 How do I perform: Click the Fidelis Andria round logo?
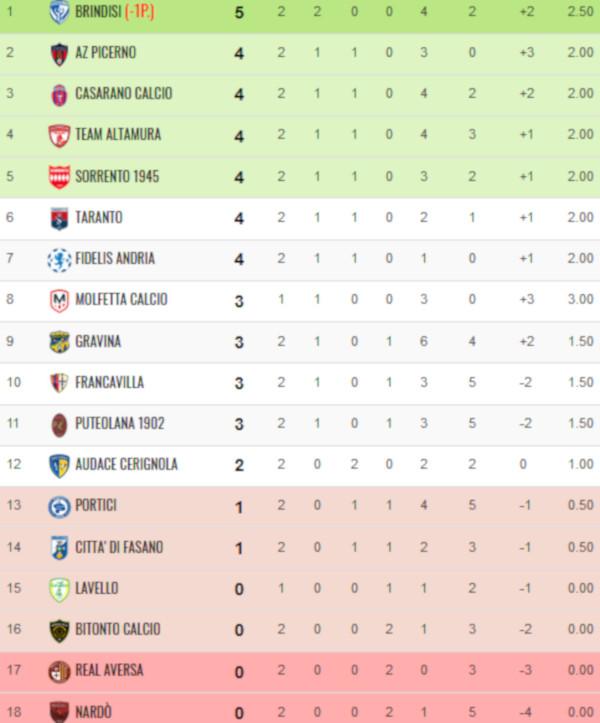(59, 260)
